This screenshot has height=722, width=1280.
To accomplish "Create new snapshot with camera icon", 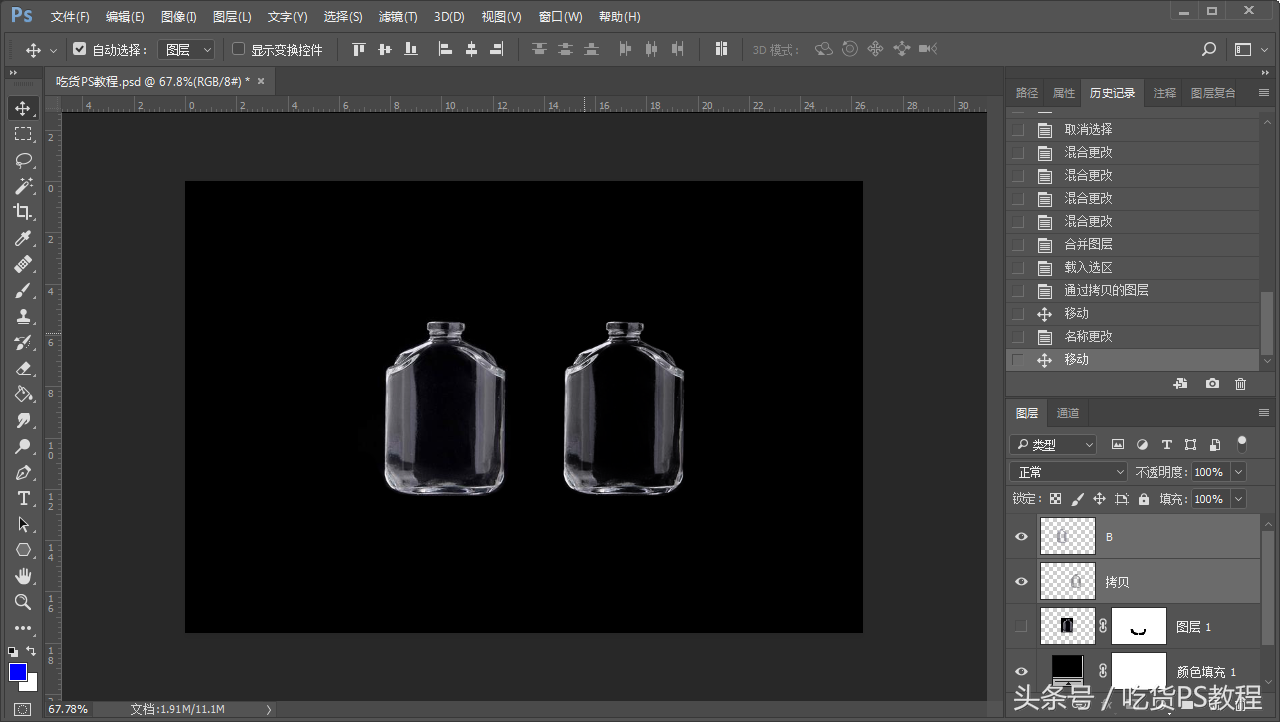I will pyautogui.click(x=1212, y=384).
